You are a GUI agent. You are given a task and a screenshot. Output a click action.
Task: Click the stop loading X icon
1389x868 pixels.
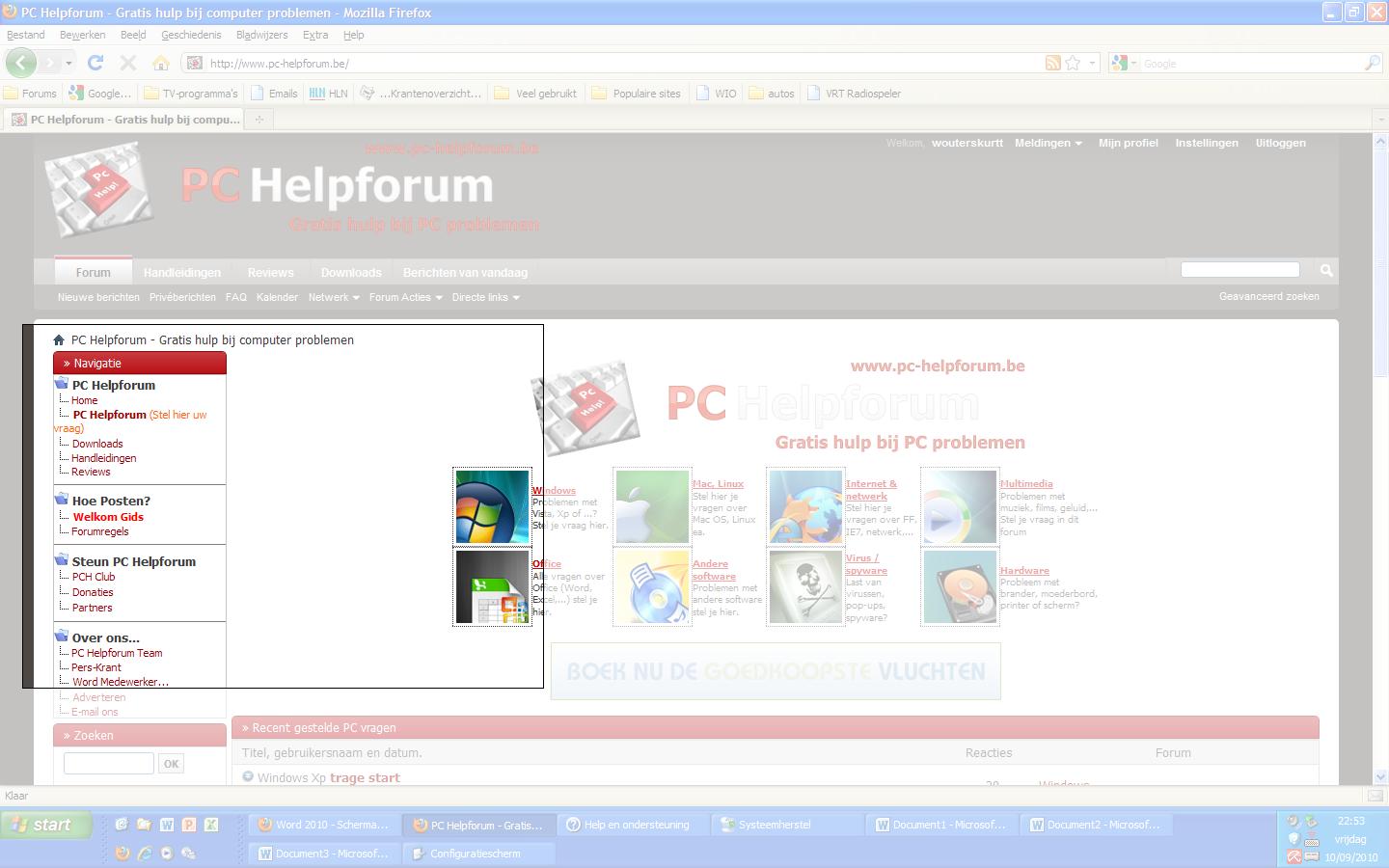pyautogui.click(x=127, y=63)
